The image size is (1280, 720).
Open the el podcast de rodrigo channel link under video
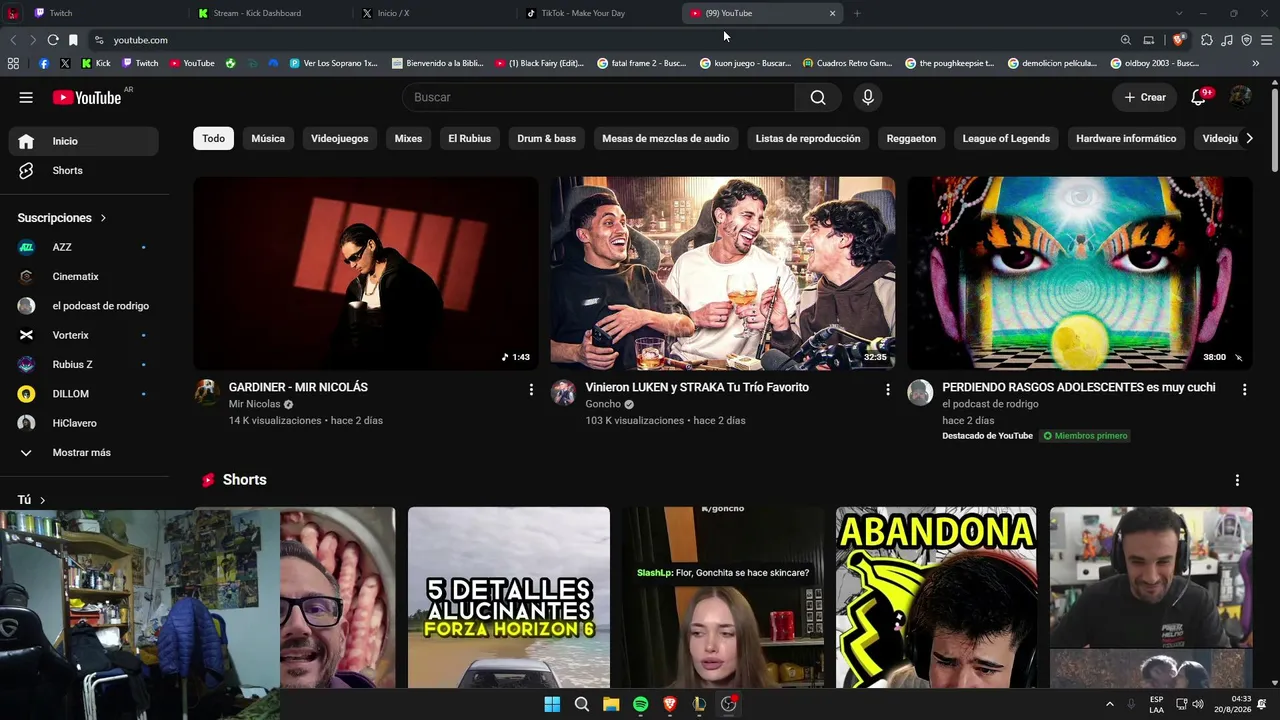coord(990,404)
